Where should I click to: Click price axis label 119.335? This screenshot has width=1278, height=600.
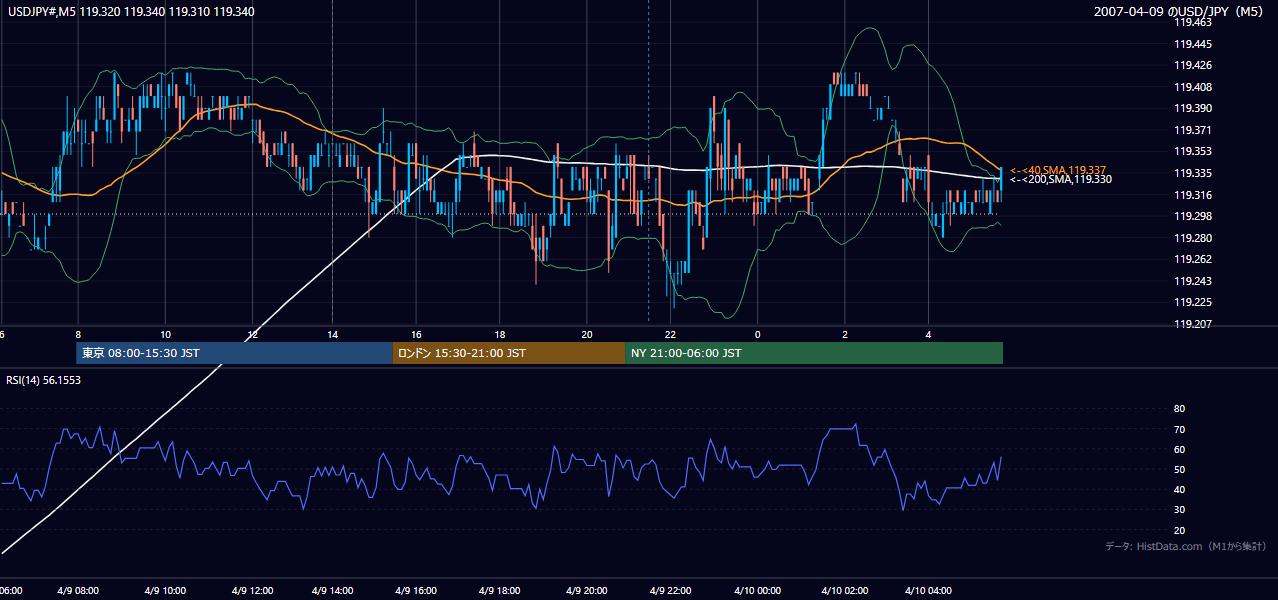[x=1194, y=173]
